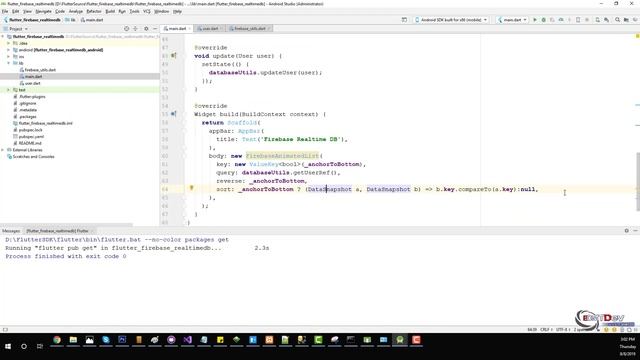This screenshot has width=640, height=360.
Task: Click the locate-file target icon in Project panel
Action: pyautogui.click(x=127, y=29)
